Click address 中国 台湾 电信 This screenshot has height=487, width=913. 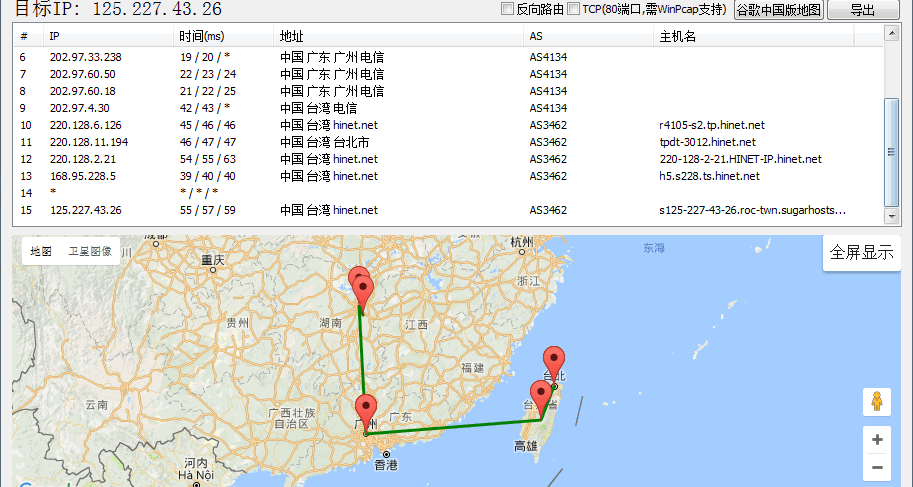[319, 108]
